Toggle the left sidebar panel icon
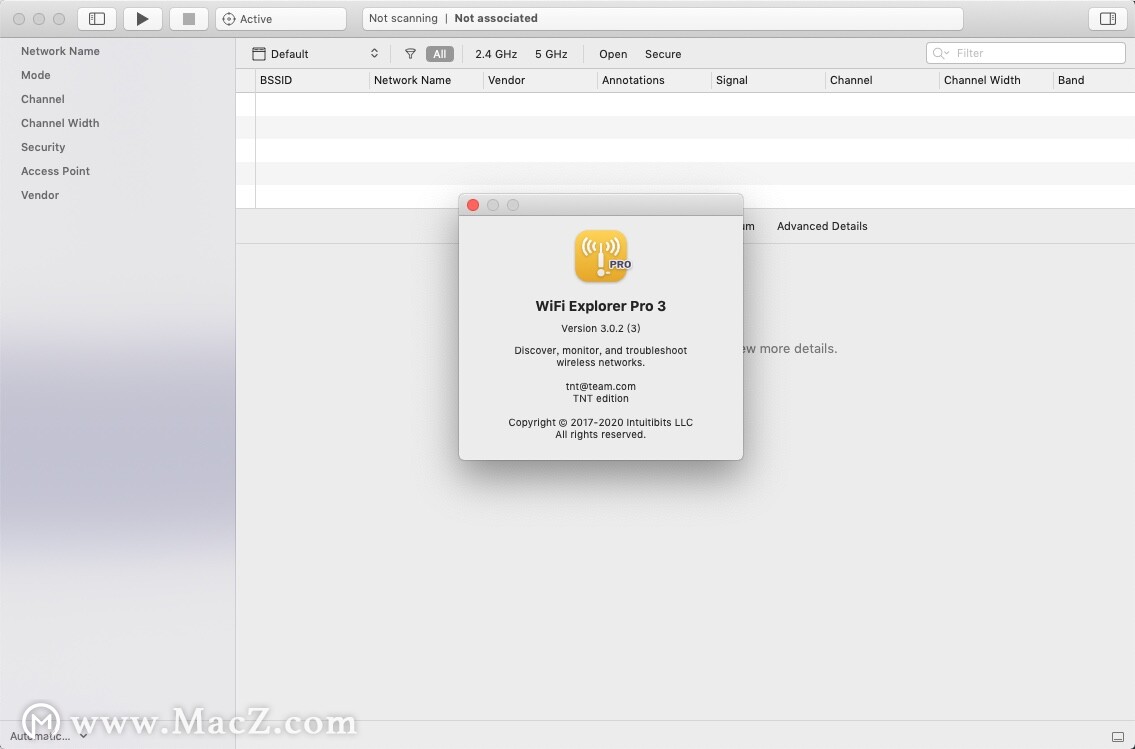The width and height of the screenshot is (1135, 749). click(97, 19)
